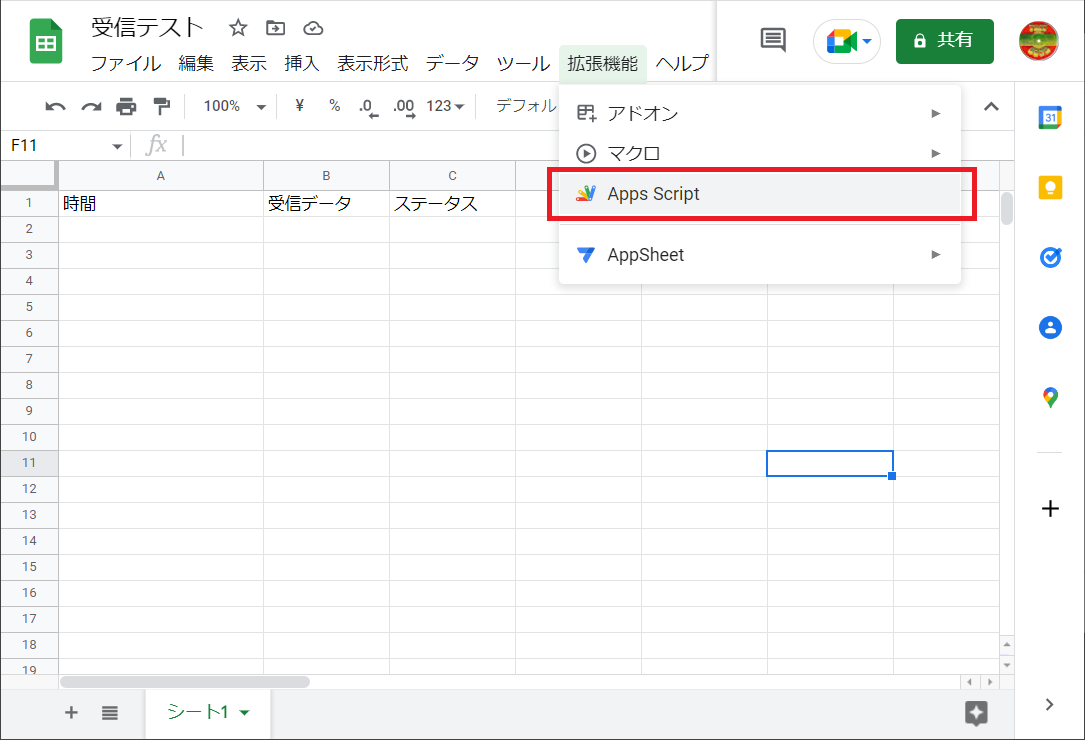Open Google Calendar in side panel
Image resolution: width=1085 pixels, height=740 pixels.
(1050, 118)
